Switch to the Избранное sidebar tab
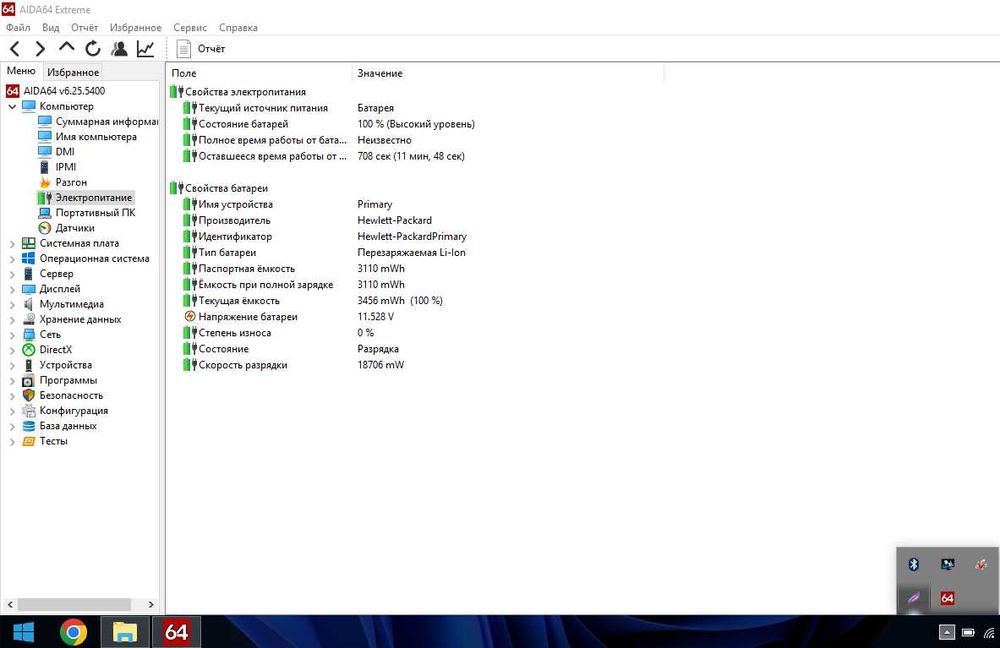The height and width of the screenshot is (648, 1000). pos(73,72)
